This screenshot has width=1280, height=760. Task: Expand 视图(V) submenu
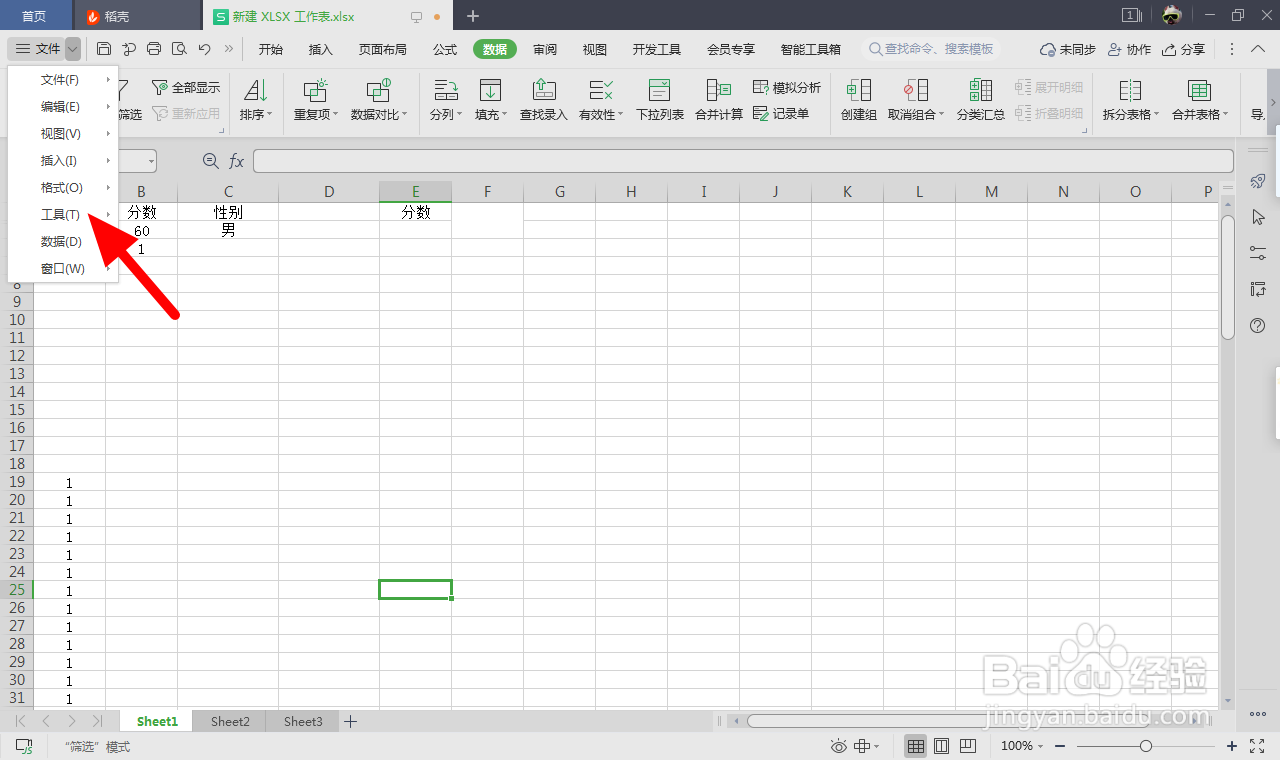(63, 133)
